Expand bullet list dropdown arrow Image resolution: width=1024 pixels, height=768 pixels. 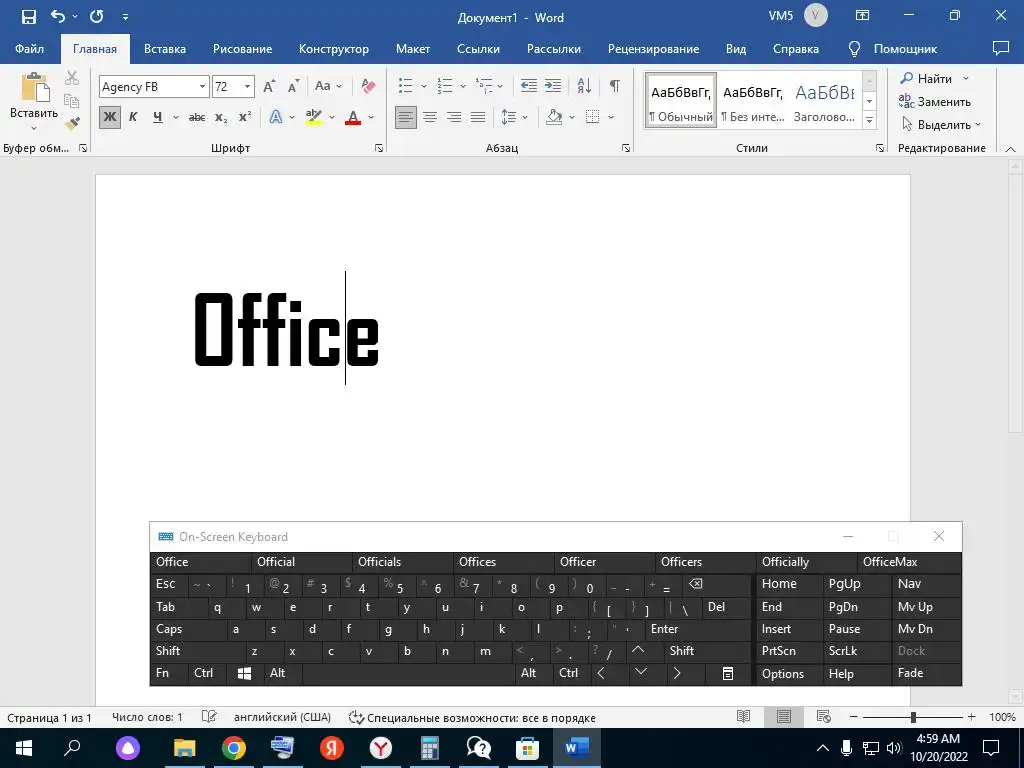point(423,86)
